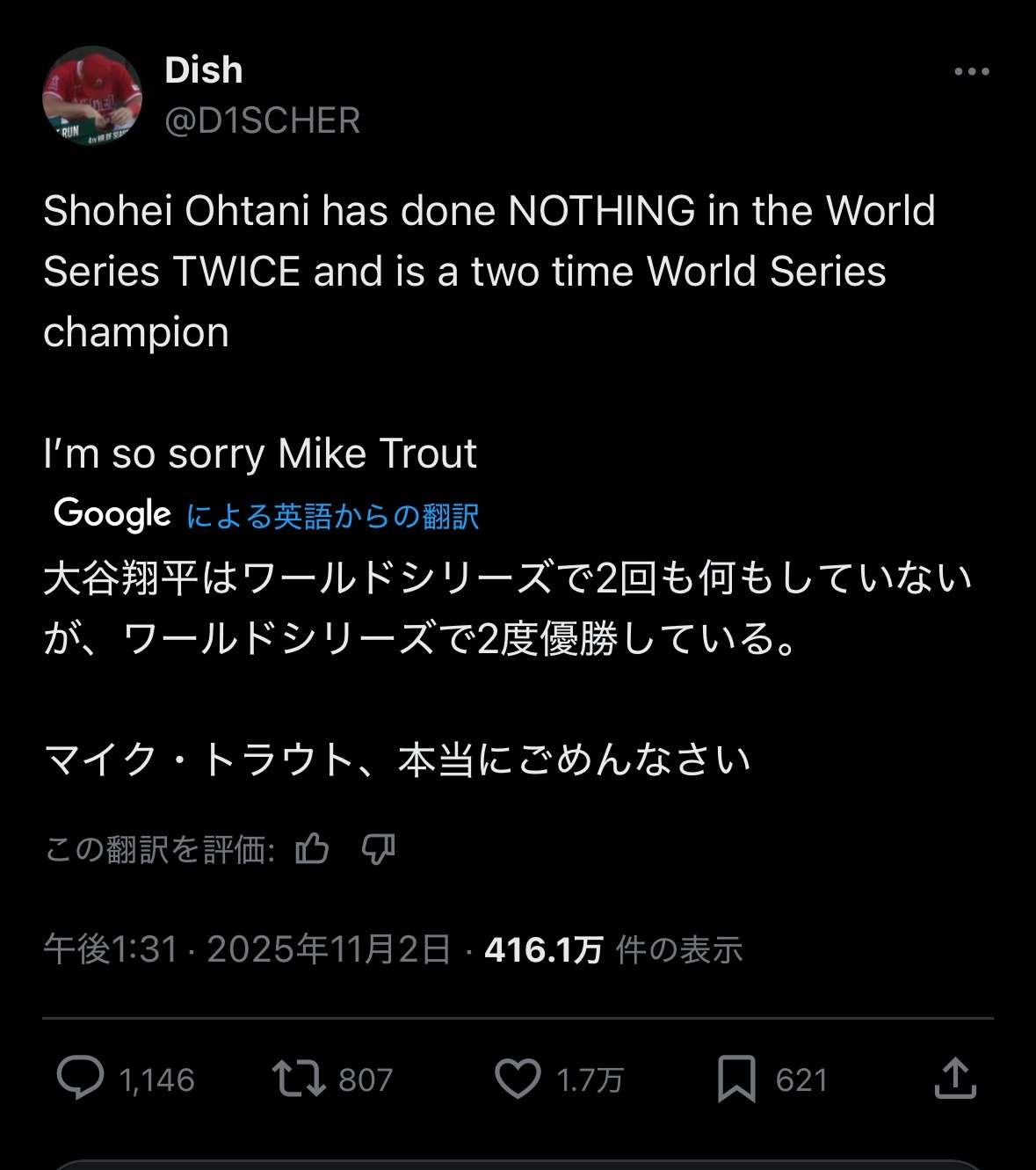Tap the 807 reposts count

coord(366,1079)
